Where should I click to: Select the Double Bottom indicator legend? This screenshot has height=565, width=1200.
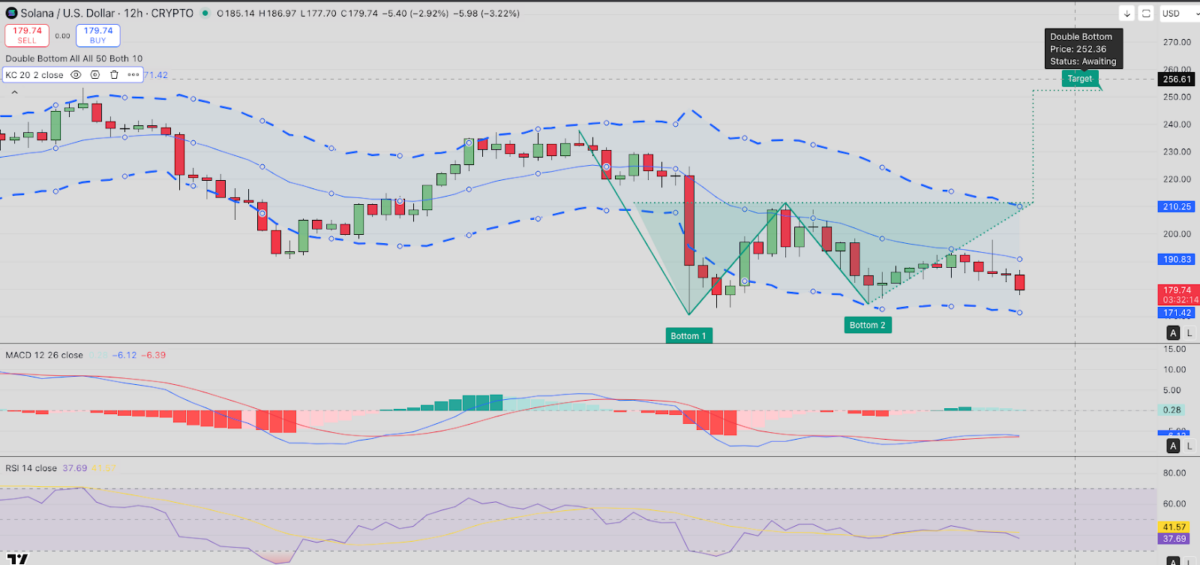[x=74, y=59]
